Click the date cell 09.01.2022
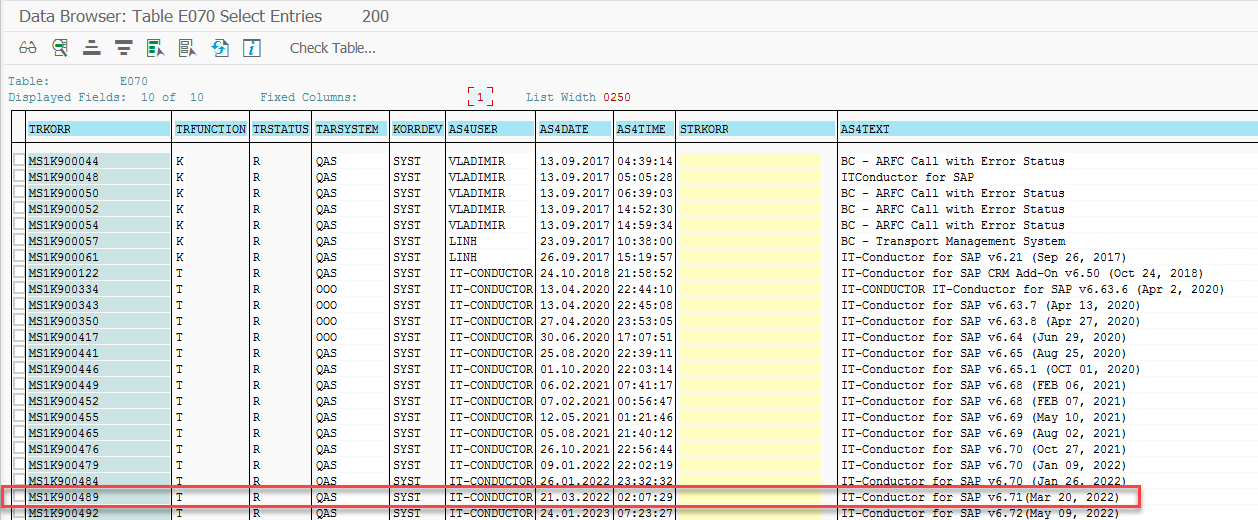The height and width of the screenshot is (520, 1258). pyautogui.click(x=574, y=465)
